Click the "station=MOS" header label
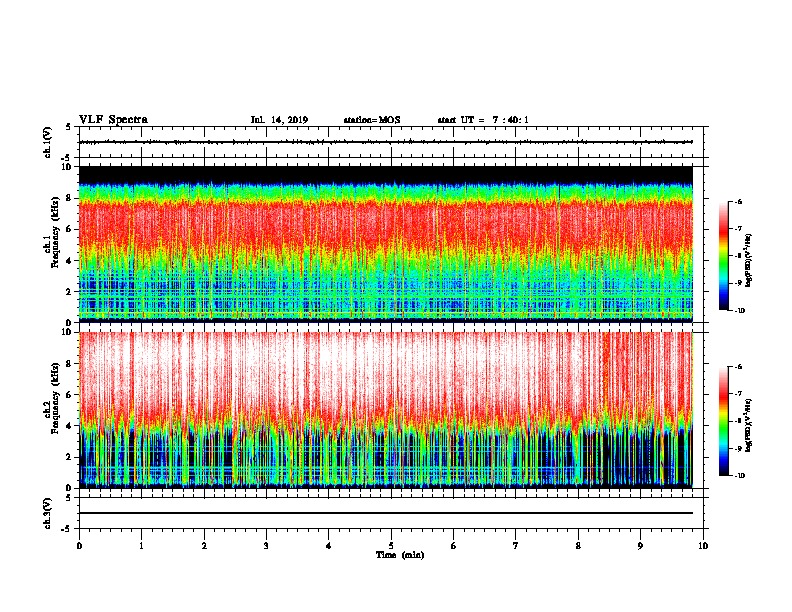Viewport: 792px width, 612px height. (x=372, y=120)
